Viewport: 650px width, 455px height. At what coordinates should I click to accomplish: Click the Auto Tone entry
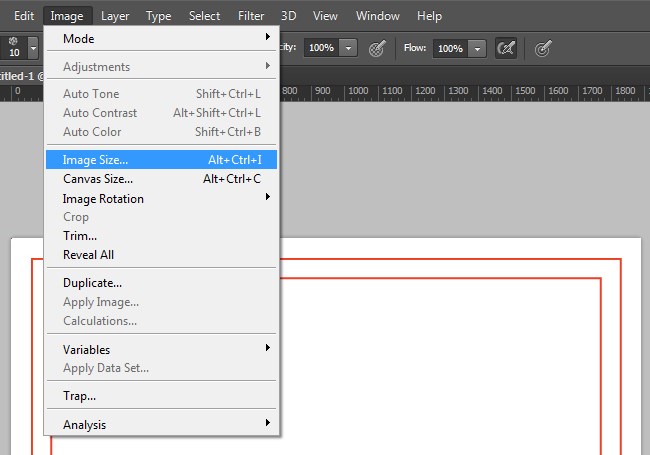point(161,94)
